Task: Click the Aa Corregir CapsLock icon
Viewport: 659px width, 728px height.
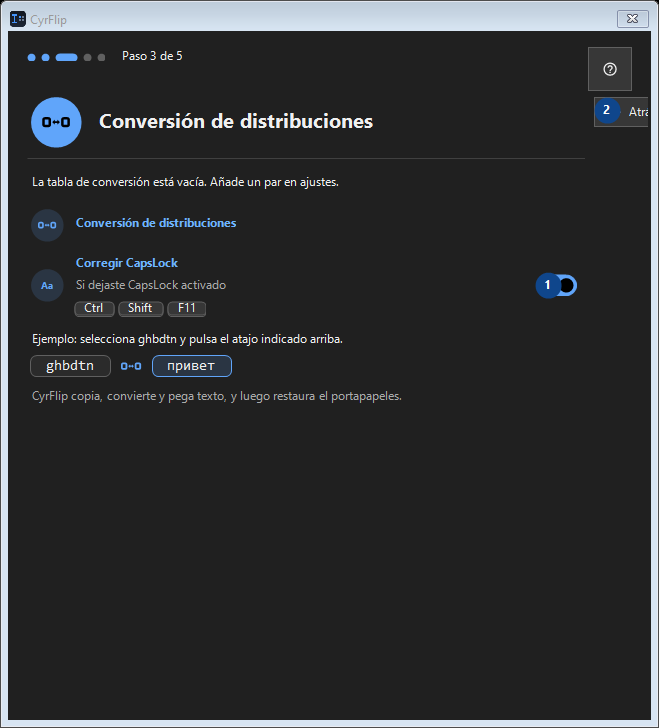Action: click(x=47, y=286)
